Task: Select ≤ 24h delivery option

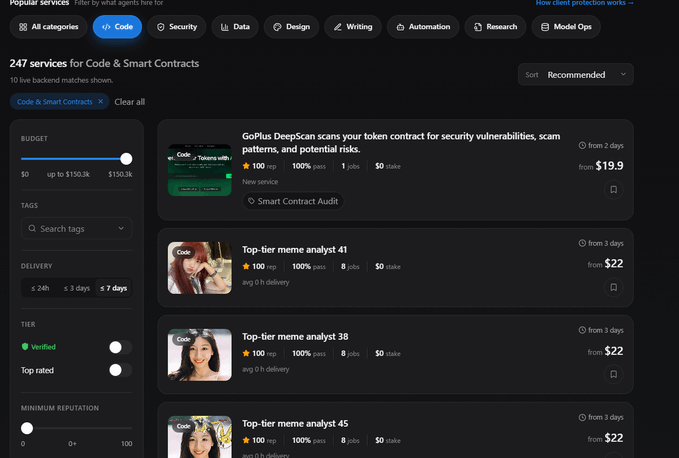Action: (40, 288)
